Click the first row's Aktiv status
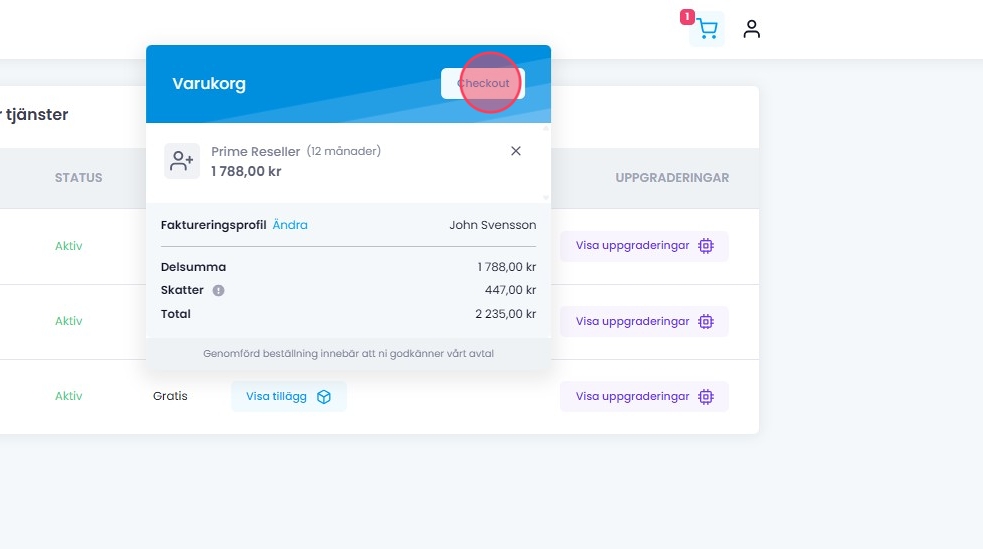The width and height of the screenshot is (983, 549). [69, 246]
